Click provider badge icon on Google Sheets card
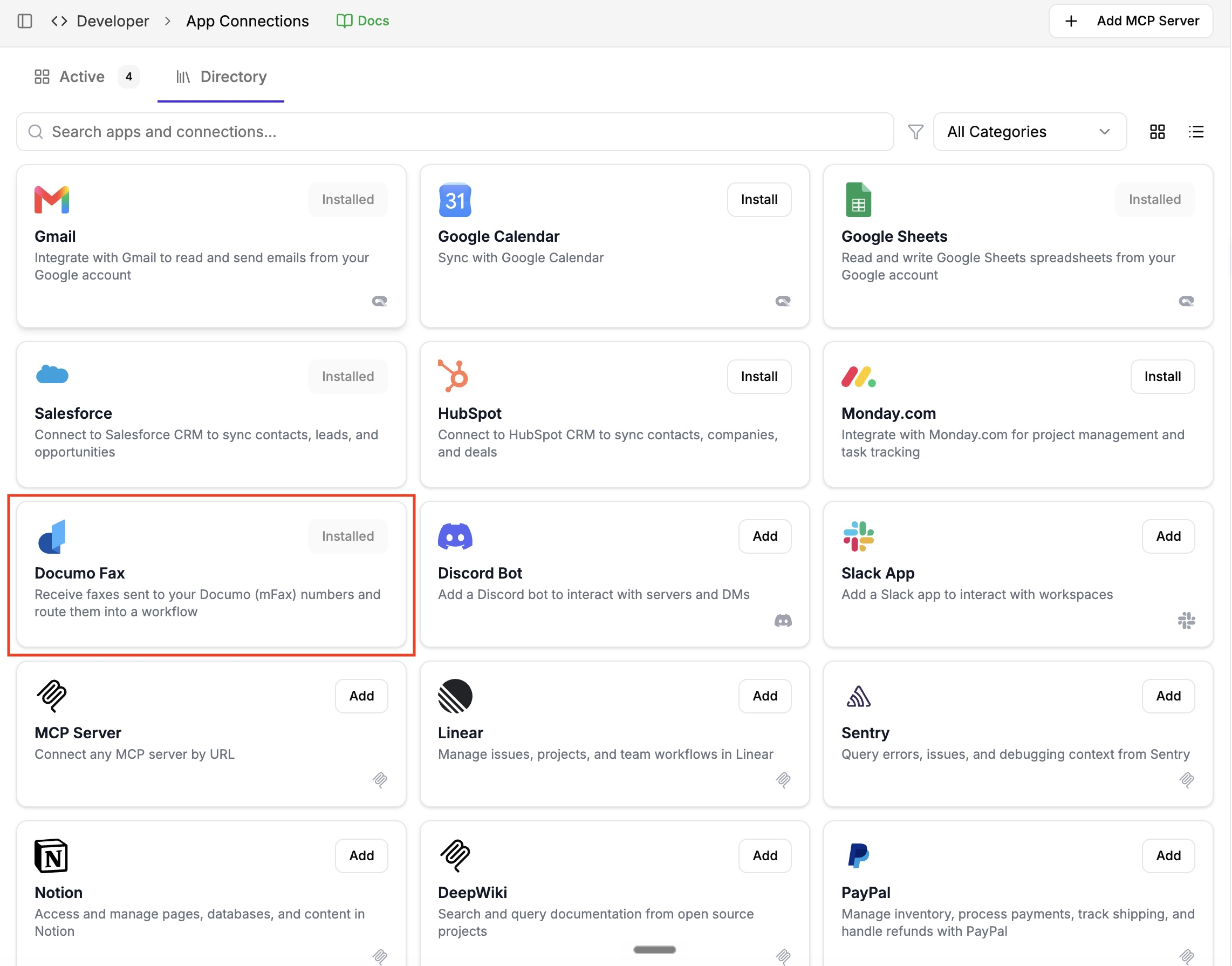The width and height of the screenshot is (1232, 966). pyautogui.click(x=1187, y=301)
